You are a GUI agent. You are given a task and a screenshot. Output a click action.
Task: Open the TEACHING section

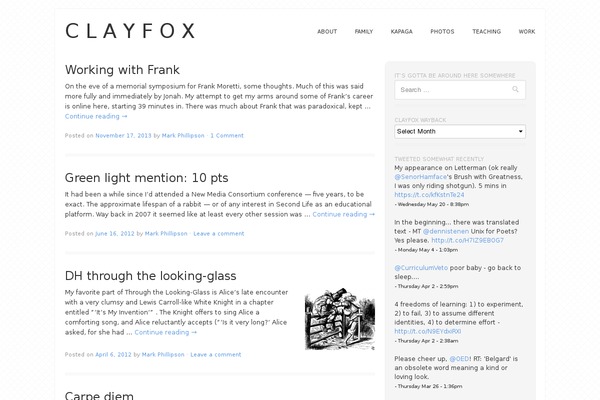tap(486, 31)
